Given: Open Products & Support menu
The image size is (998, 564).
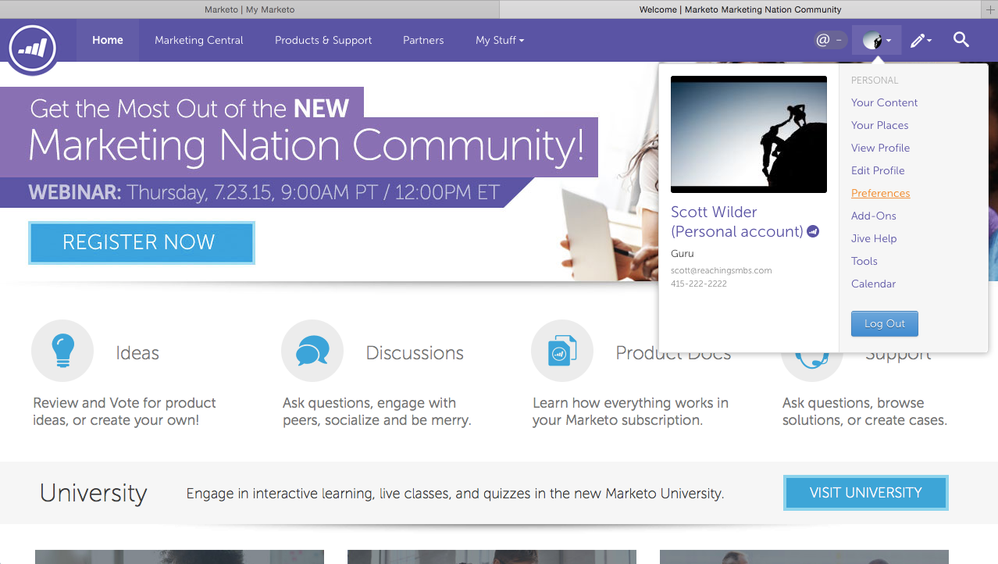Looking at the screenshot, I should (323, 40).
